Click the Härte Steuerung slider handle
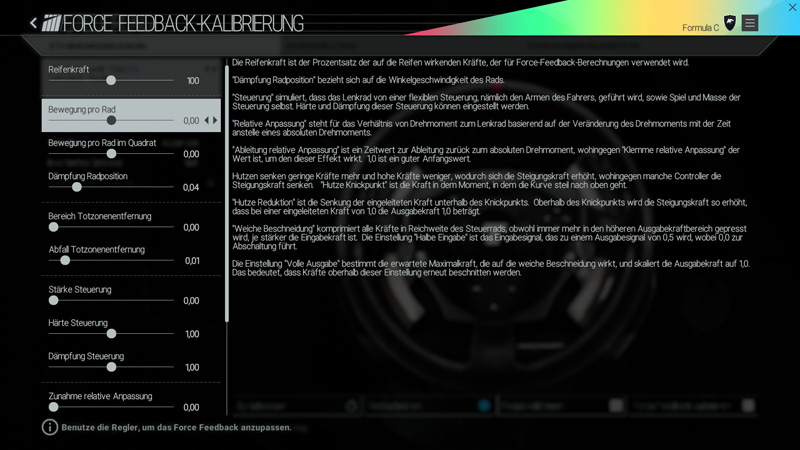 tap(111, 334)
